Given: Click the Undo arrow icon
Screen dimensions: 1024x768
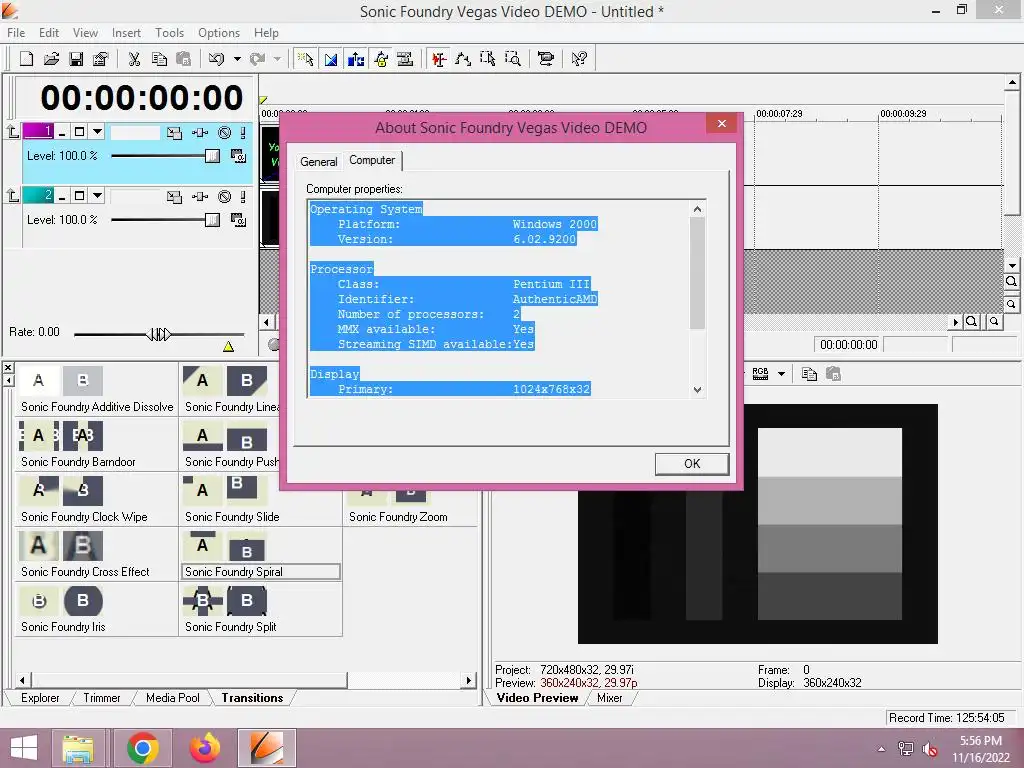Looking at the screenshot, I should click(x=216, y=59).
